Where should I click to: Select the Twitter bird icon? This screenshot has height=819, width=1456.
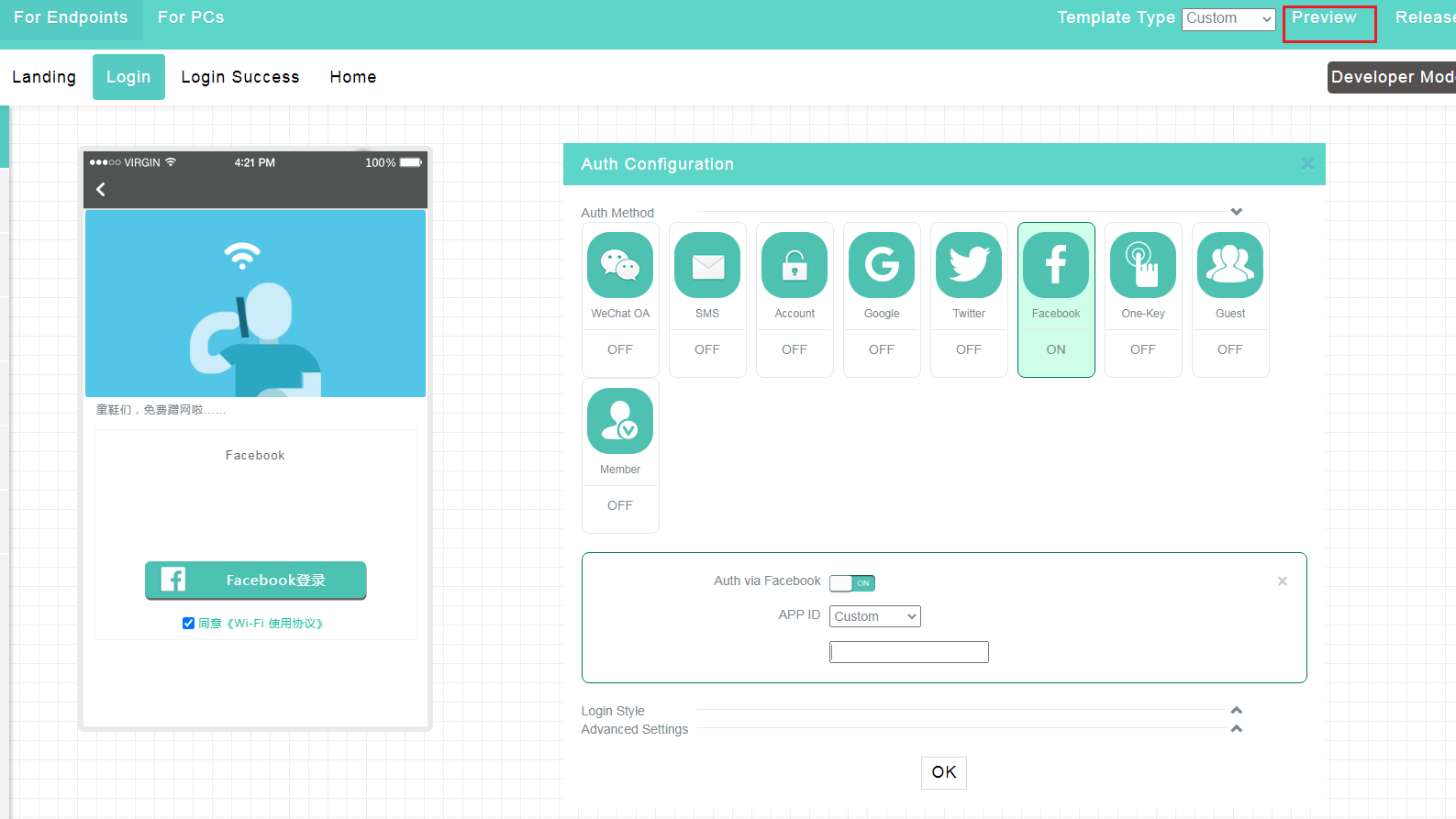pos(969,265)
